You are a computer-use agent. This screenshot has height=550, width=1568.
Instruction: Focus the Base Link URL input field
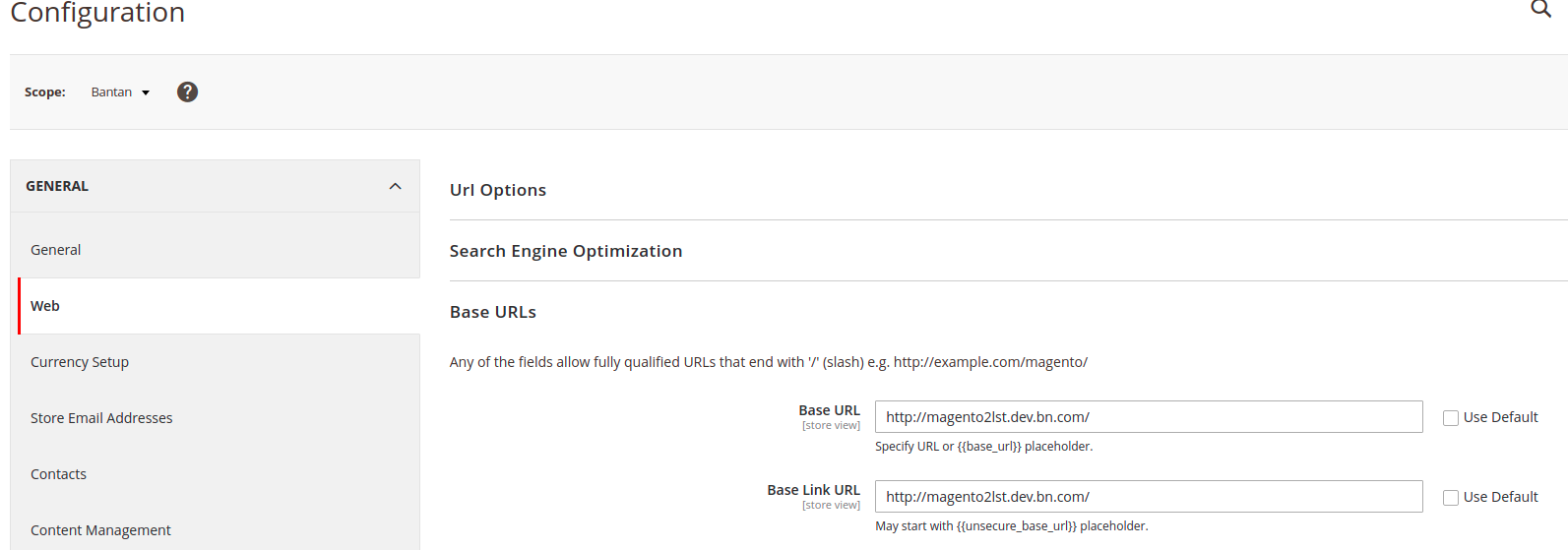1148,497
